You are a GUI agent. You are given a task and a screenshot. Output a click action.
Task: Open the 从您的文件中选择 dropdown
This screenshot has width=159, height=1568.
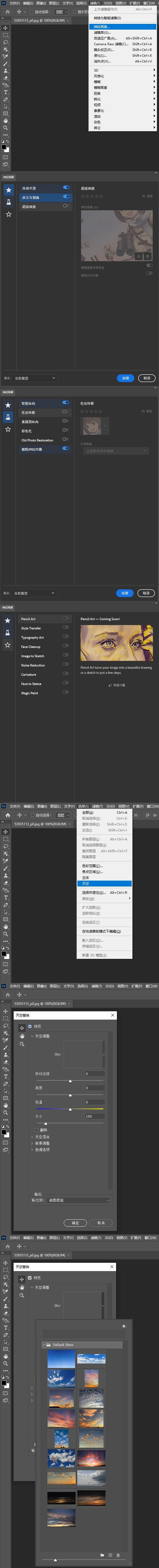click(x=116, y=451)
